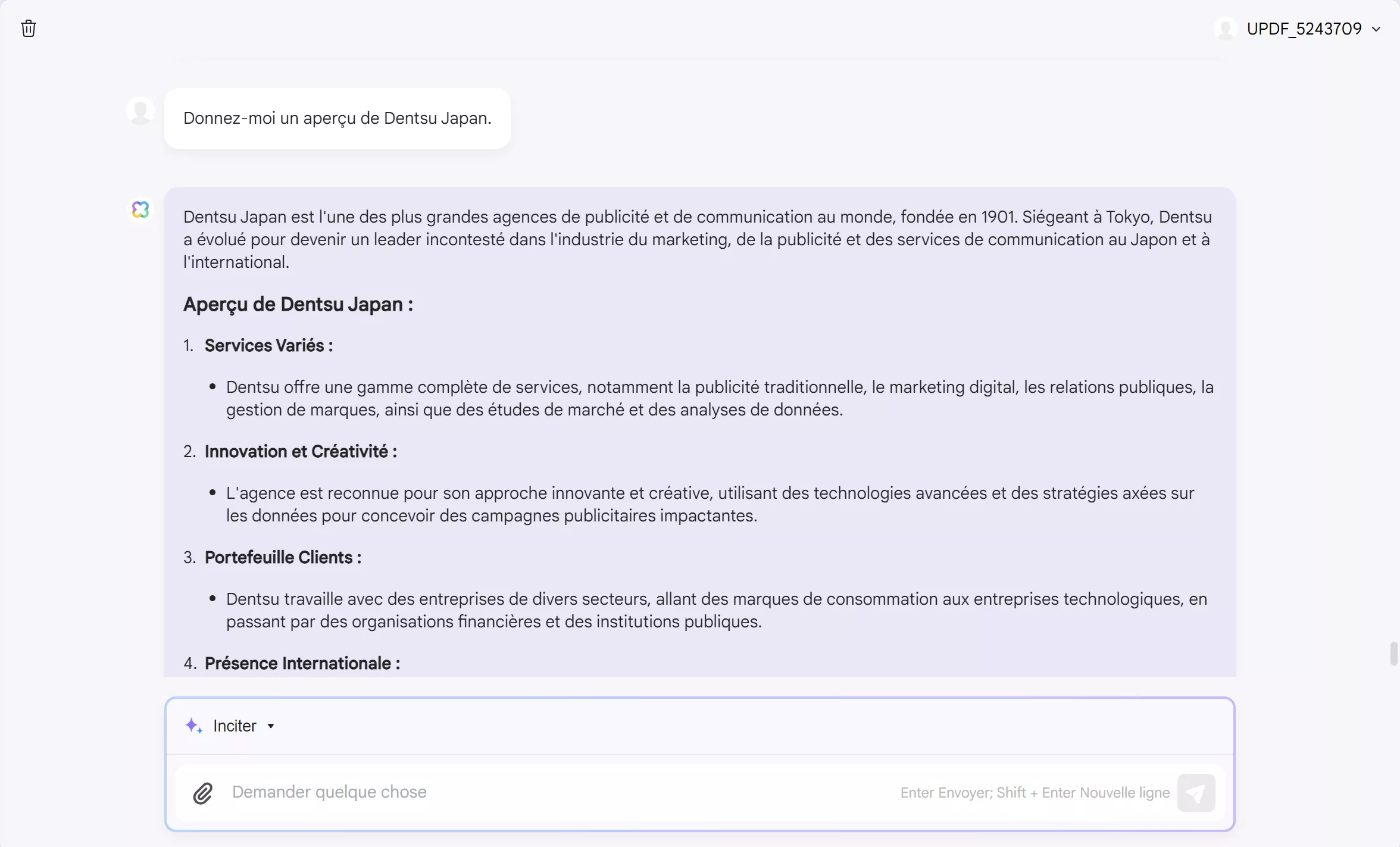The width and height of the screenshot is (1400, 847).
Task: Click the UPDF AI logo beside response
Action: point(140,210)
